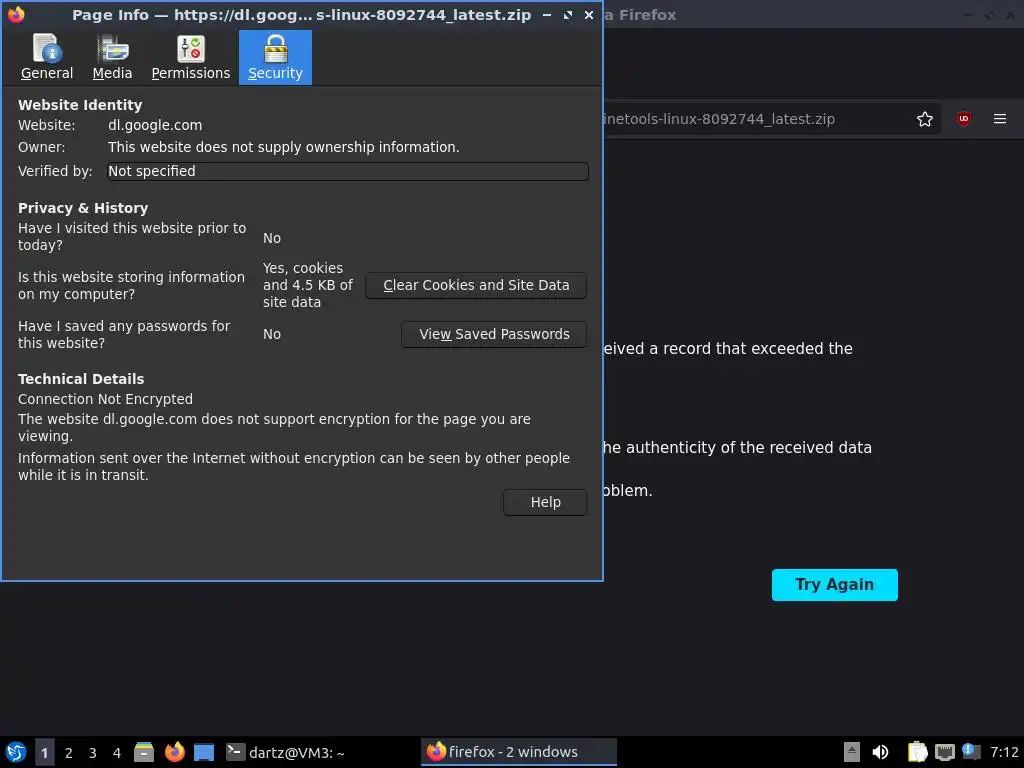1024x768 pixels.
Task: Open the uBlock Origin extension icon
Action: point(964,119)
